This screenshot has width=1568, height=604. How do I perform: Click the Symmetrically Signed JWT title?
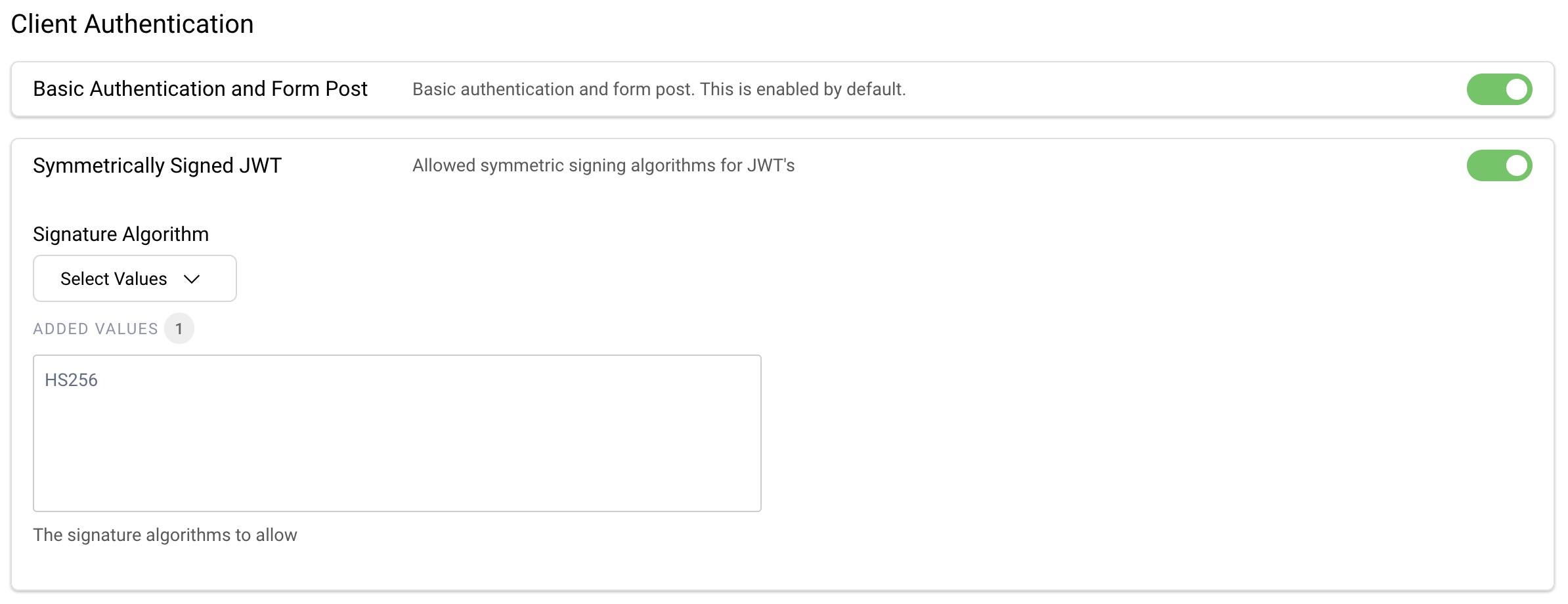coord(158,164)
